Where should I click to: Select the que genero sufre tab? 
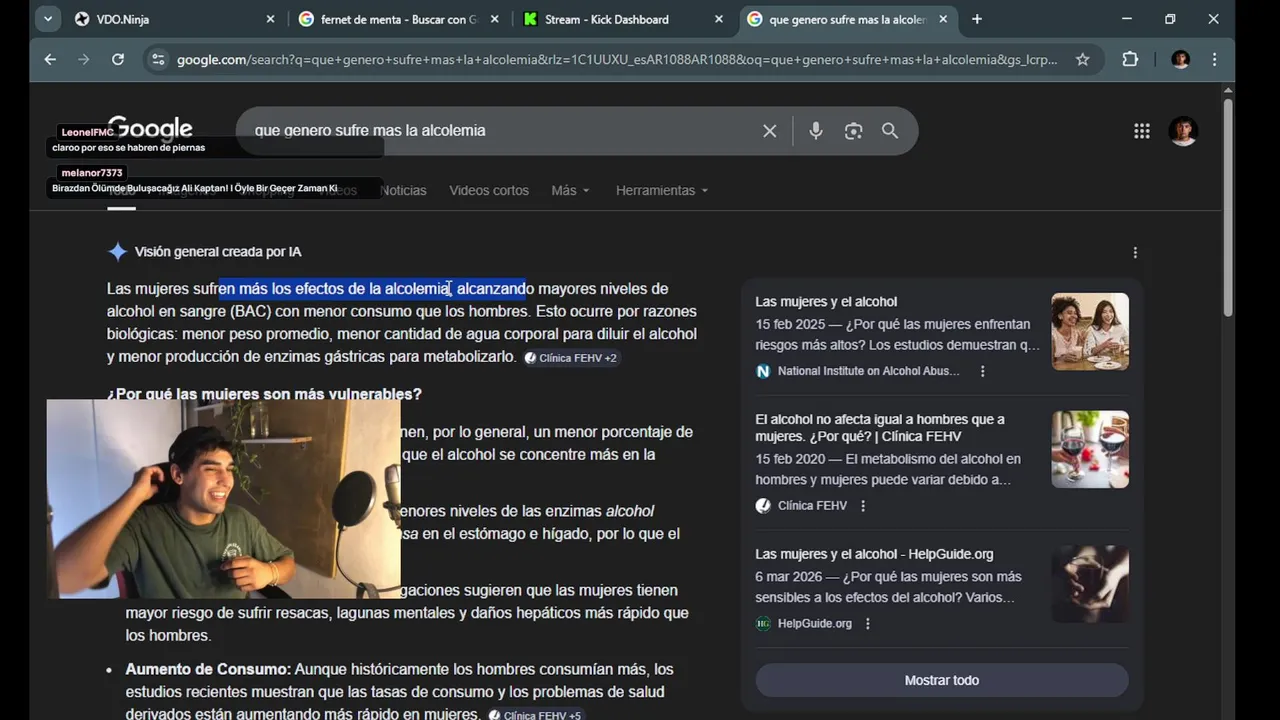click(x=848, y=19)
